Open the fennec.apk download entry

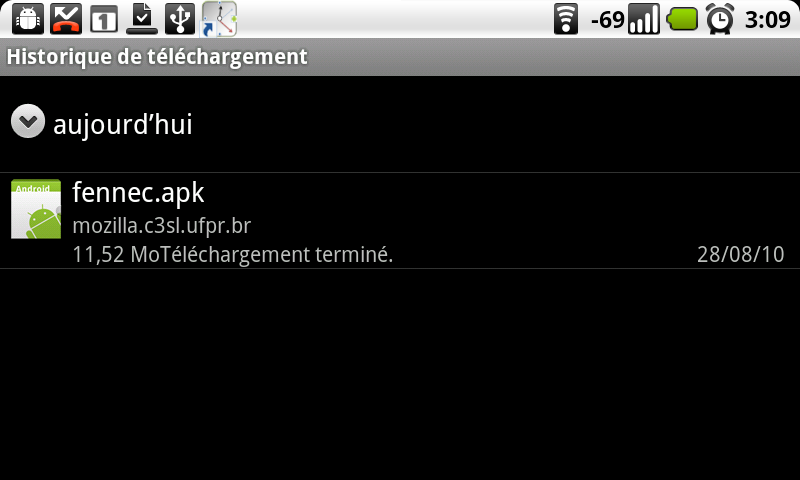coord(400,220)
